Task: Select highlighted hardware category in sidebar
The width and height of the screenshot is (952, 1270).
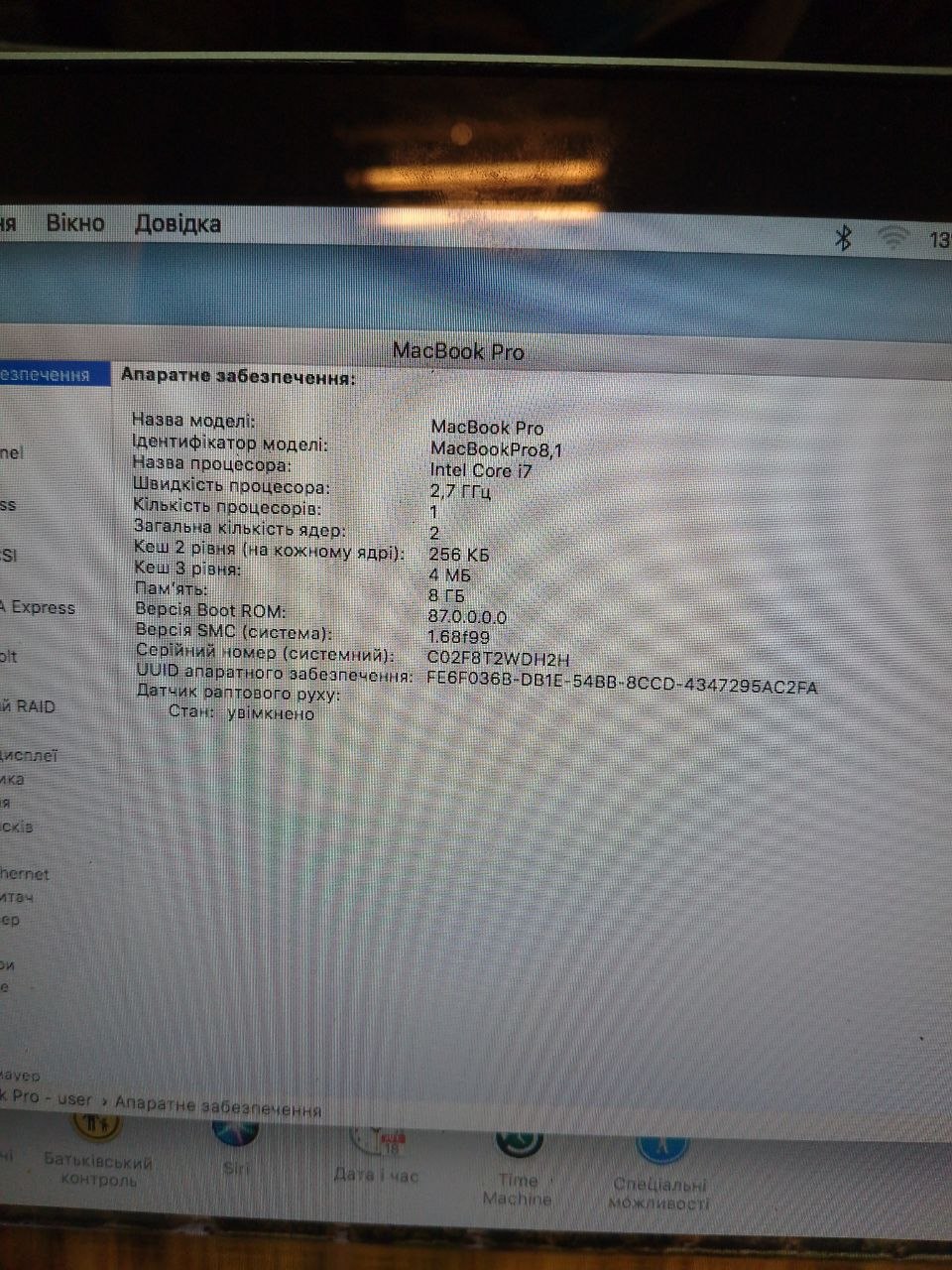Action: [x=48, y=374]
